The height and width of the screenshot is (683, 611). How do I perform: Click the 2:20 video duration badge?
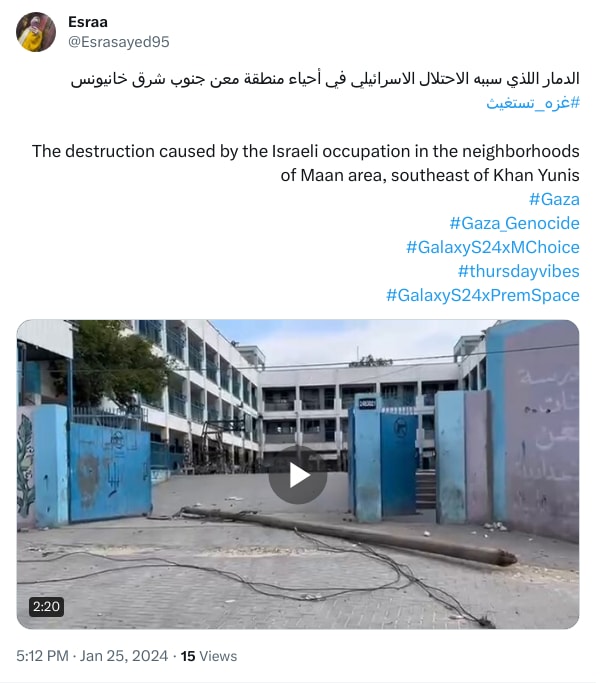click(x=47, y=606)
